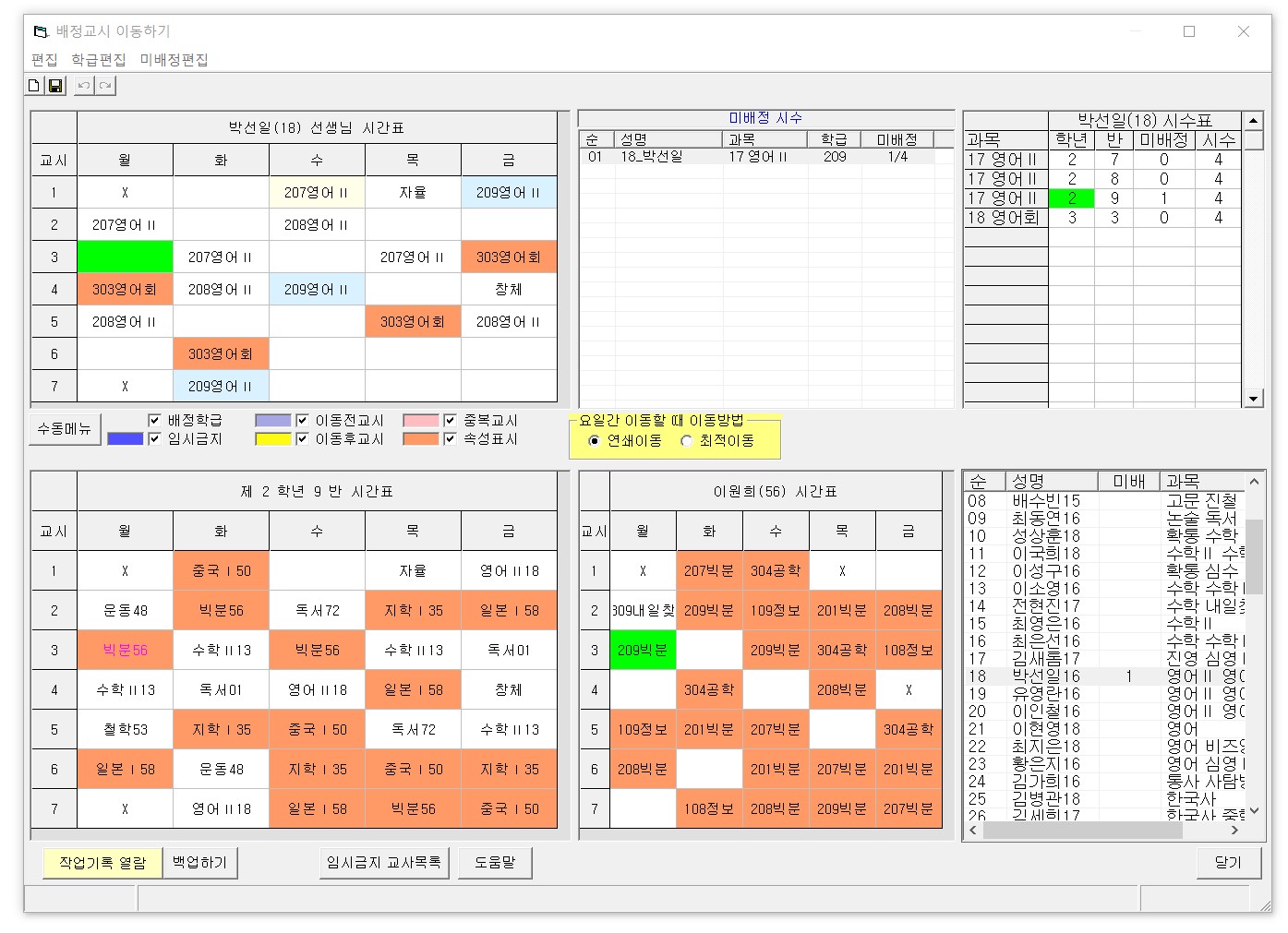
Task: Click the save floppy disk icon
Action: pyautogui.click(x=55, y=86)
